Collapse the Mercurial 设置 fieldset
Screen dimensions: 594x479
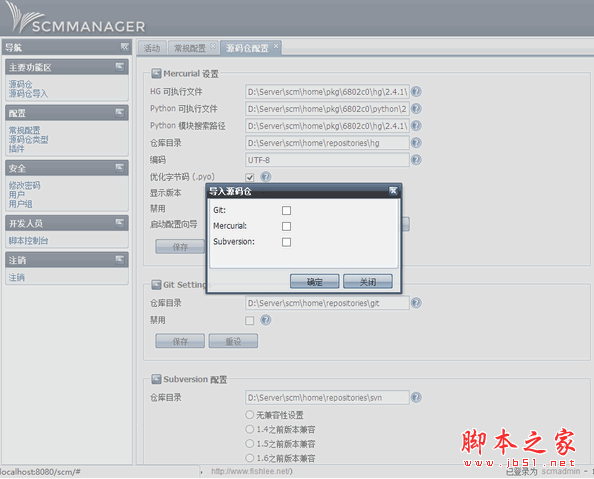point(156,73)
